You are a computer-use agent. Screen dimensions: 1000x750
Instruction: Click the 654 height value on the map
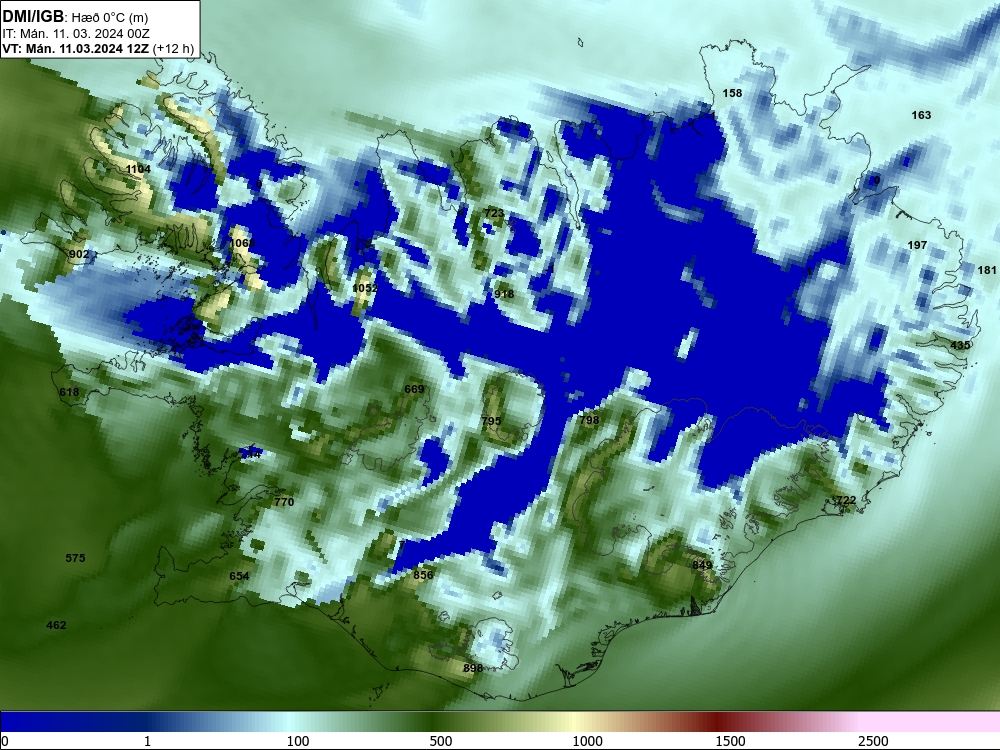[x=239, y=576]
